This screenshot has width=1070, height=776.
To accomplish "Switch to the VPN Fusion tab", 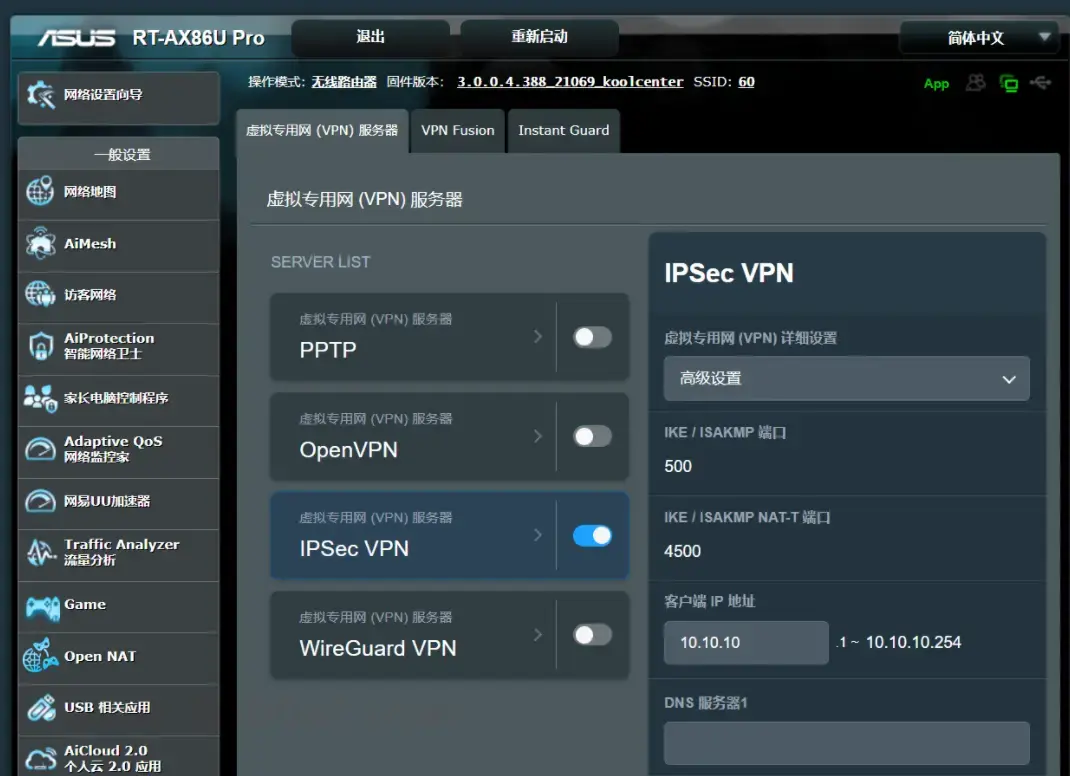I will (x=457, y=130).
